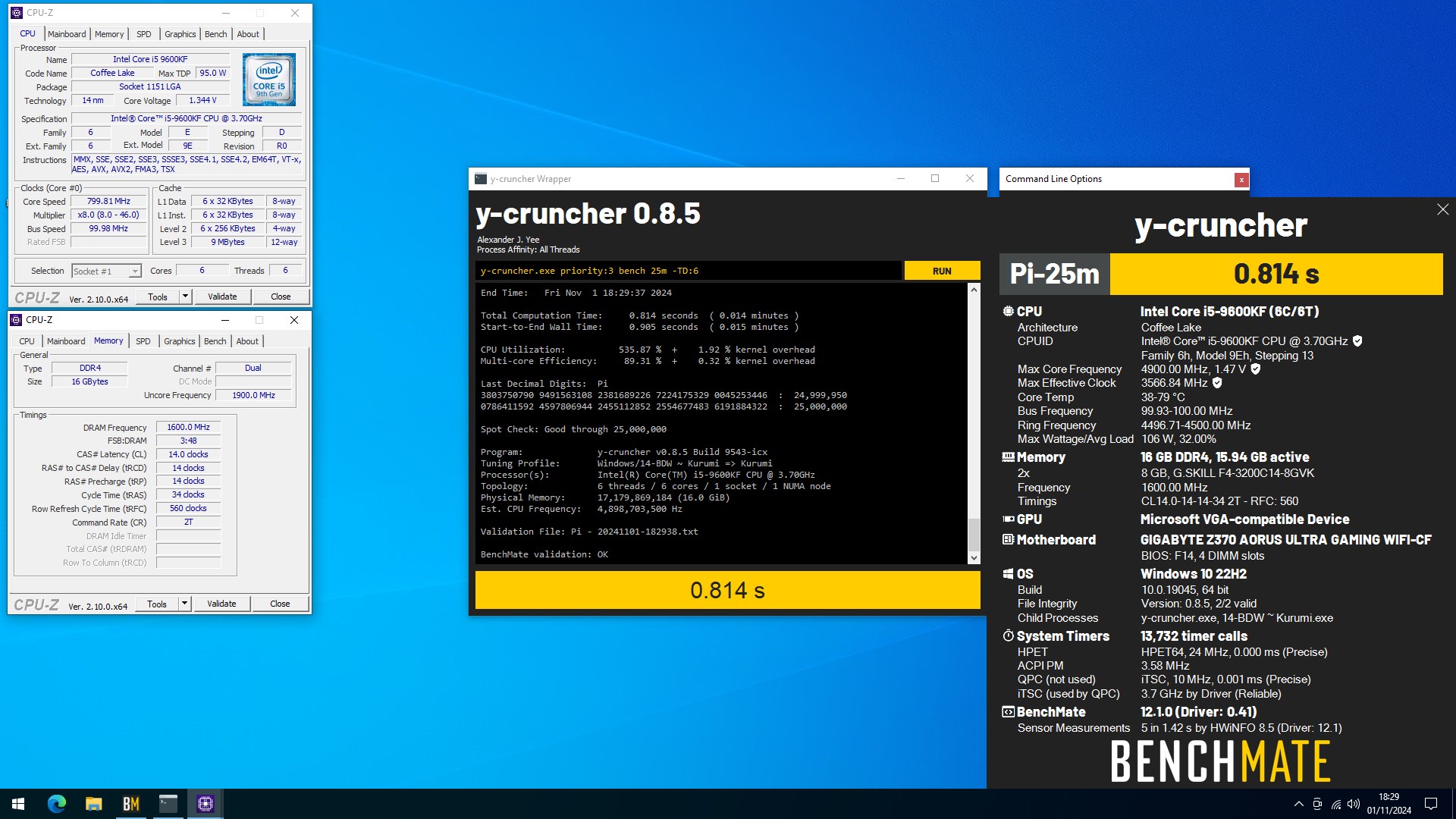Switch to CPU tab in lower CPU-Z
The height and width of the screenshot is (819, 1456).
tap(27, 341)
